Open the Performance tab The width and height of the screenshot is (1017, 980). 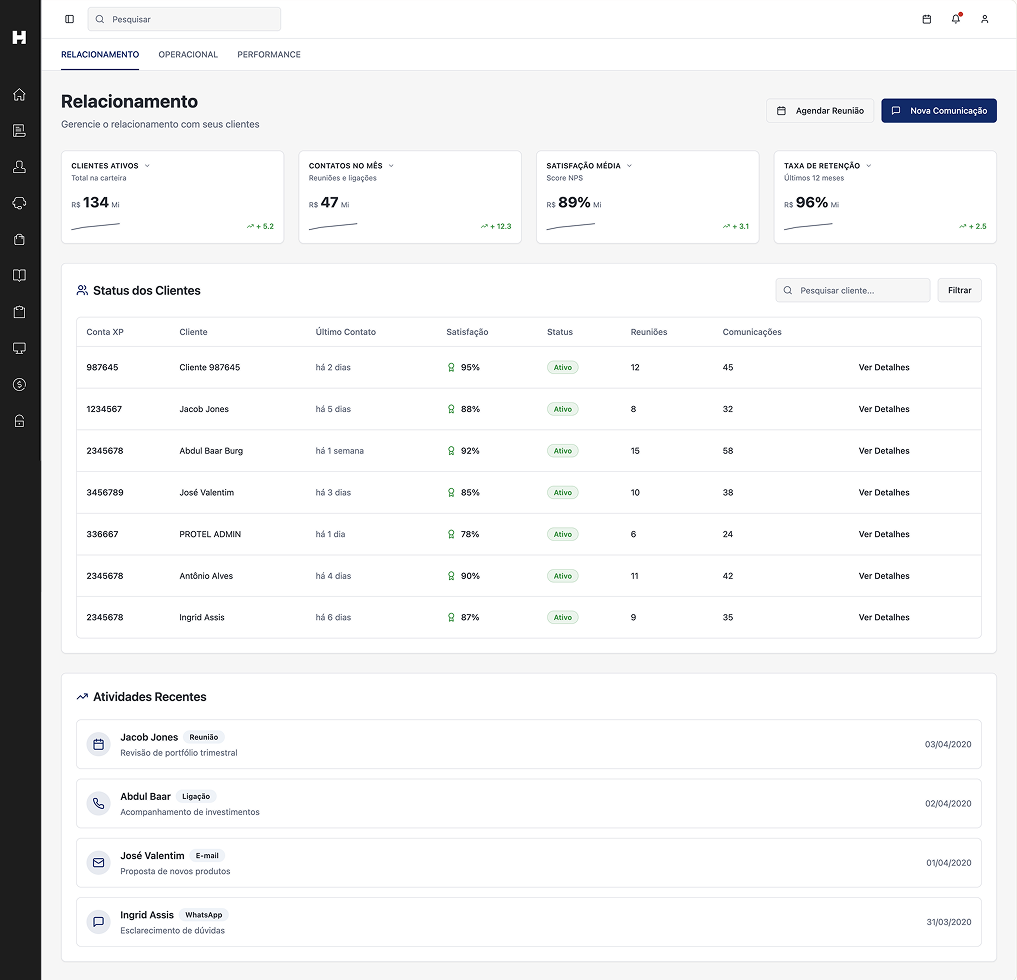click(x=268, y=55)
